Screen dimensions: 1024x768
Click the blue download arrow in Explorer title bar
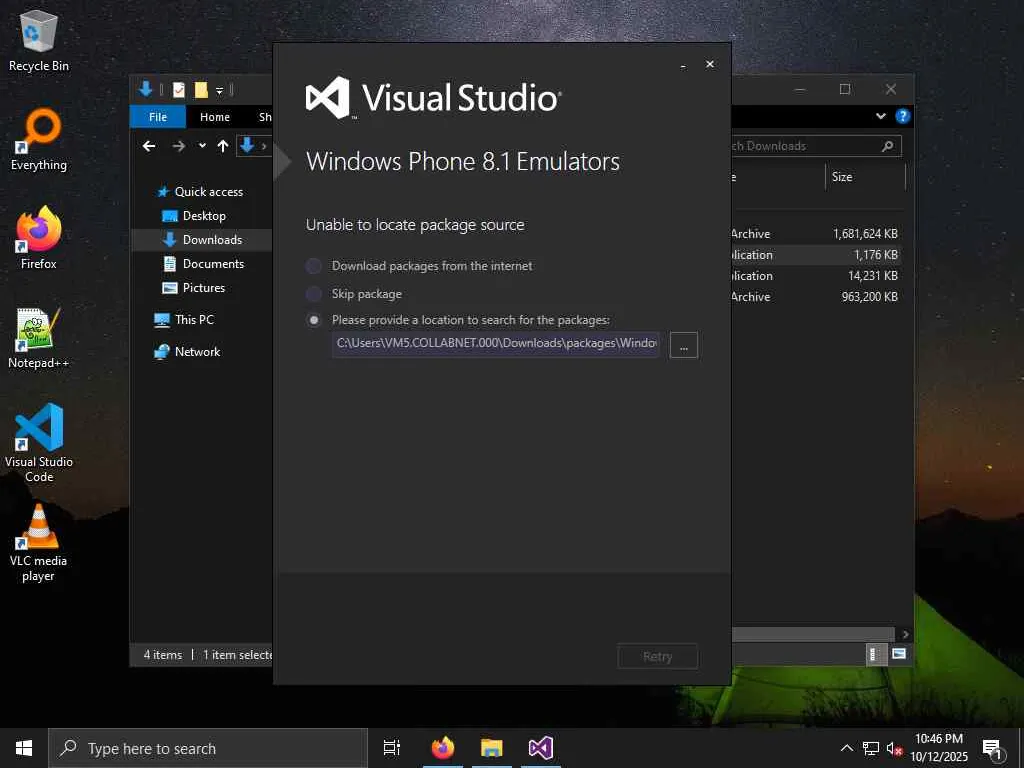click(x=146, y=89)
